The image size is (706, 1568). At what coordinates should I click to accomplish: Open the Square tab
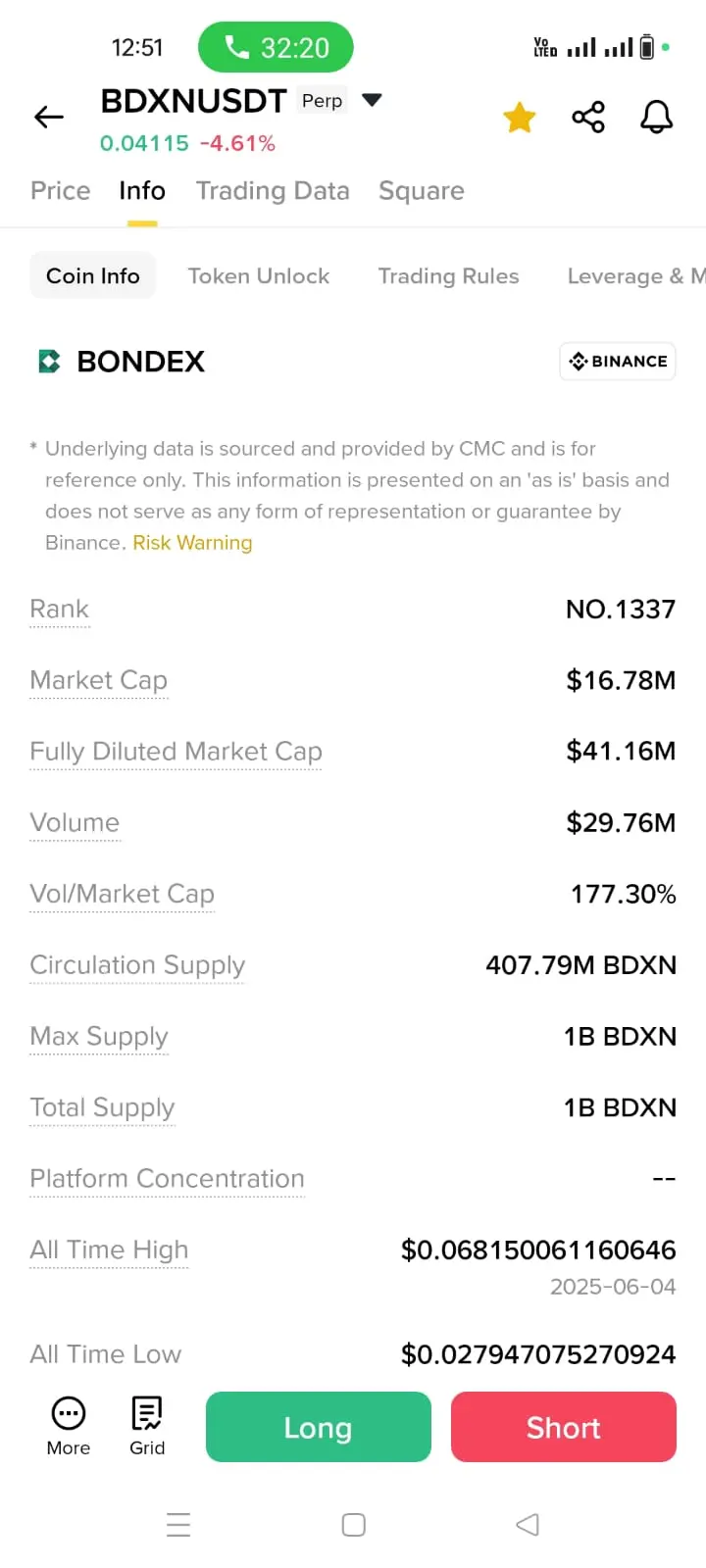(x=422, y=190)
